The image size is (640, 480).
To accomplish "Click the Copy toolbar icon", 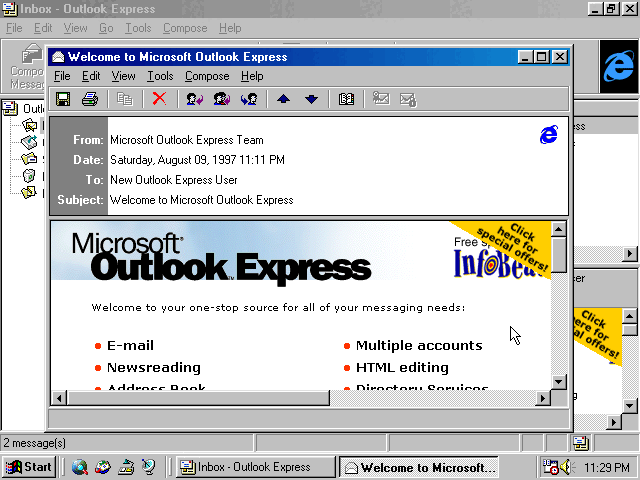I will [125, 99].
